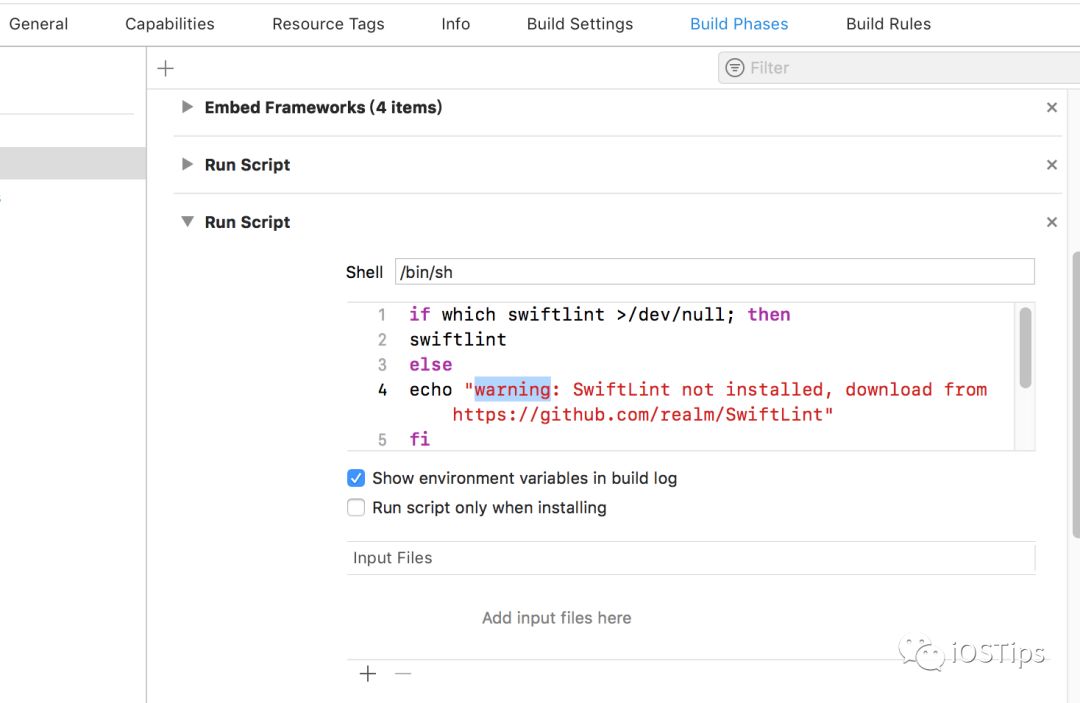1080x703 pixels.
Task: Enable Run script only when installing
Action: click(x=356, y=508)
